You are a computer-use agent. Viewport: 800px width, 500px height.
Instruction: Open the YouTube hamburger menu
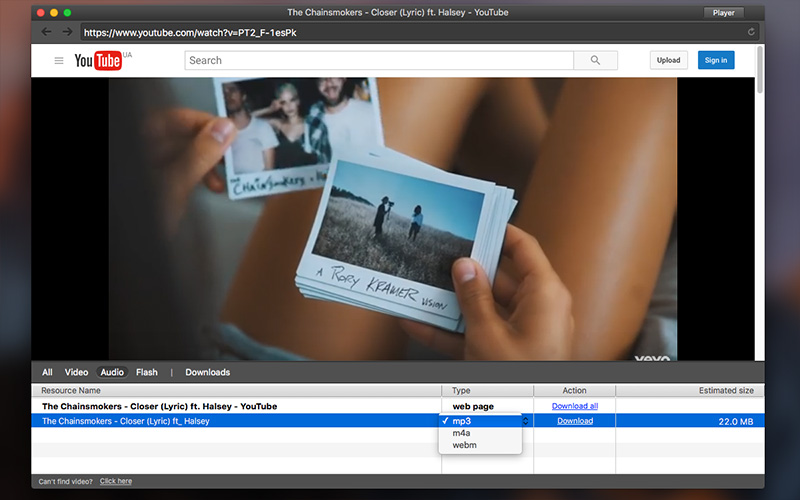pos(59,61)
